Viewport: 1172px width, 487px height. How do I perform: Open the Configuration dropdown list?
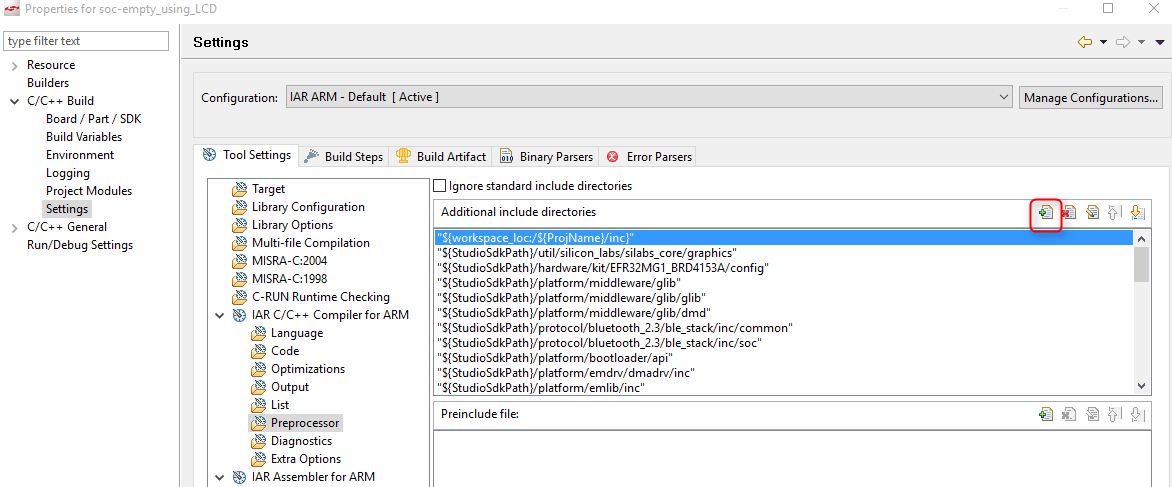click(1004, 97)
